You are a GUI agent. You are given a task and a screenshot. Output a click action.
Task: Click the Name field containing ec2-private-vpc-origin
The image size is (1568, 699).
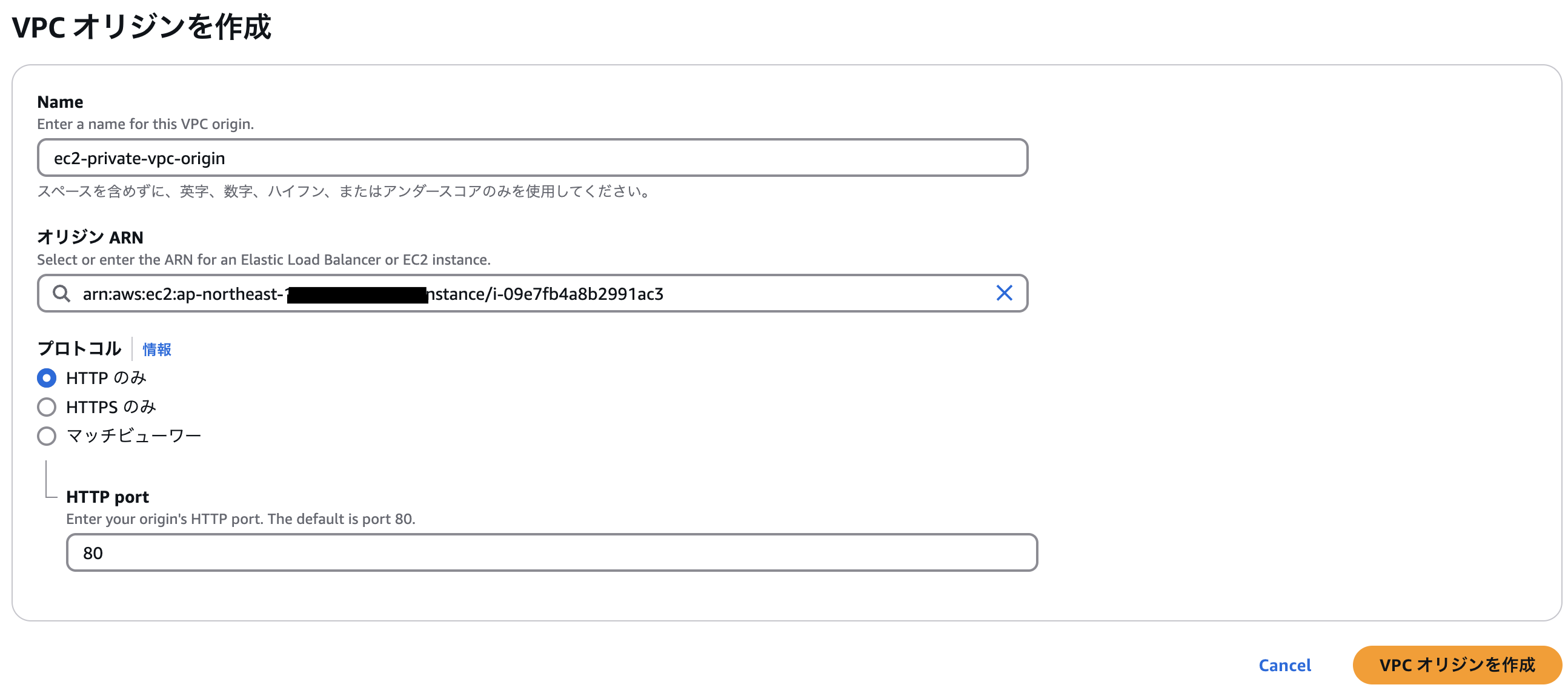point(532,158)
